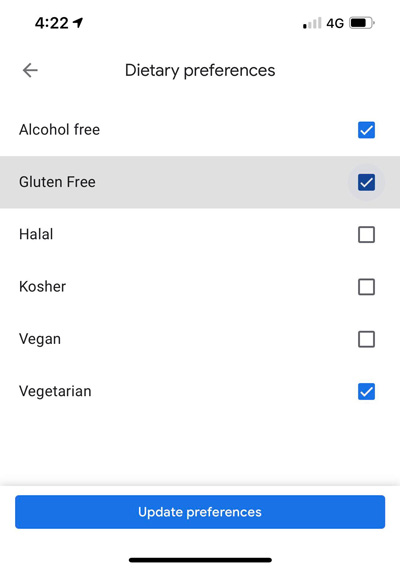Uncheck the Alcohol free checkbox
Viewport: 400px width, 571px height.
point(366,130)
